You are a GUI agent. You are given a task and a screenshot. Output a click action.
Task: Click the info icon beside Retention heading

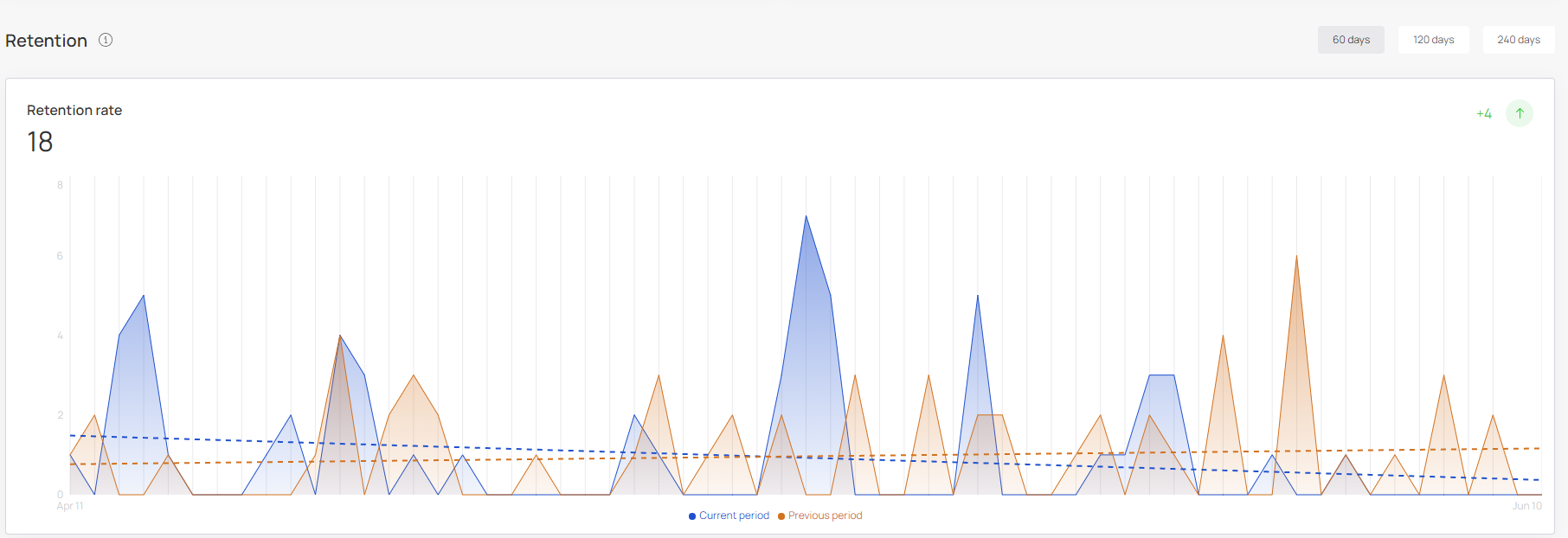point(106,40)
